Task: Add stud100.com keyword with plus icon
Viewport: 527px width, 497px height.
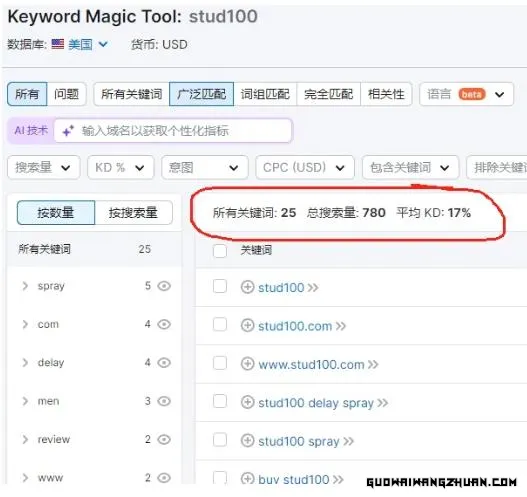Action: click(x=247, y=326)
